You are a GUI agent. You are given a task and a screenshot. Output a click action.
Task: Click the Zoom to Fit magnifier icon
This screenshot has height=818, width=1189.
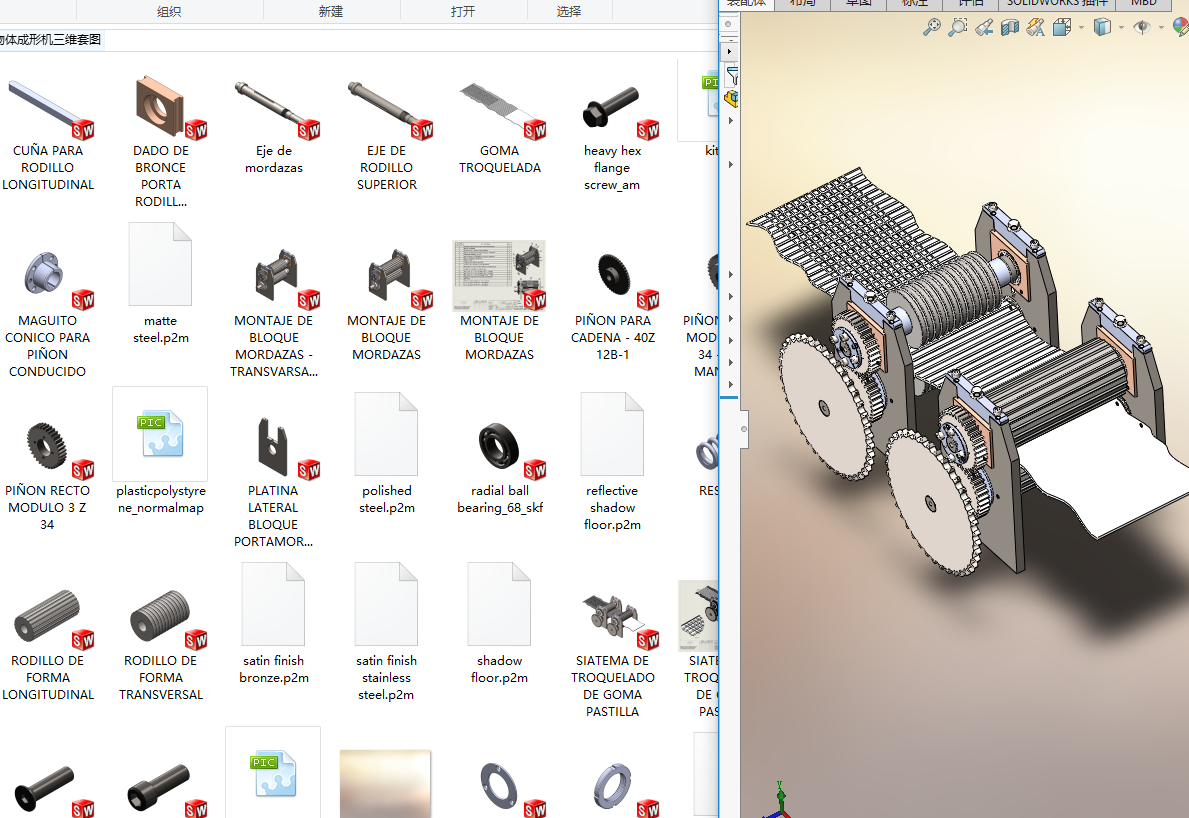click(932, 27)
